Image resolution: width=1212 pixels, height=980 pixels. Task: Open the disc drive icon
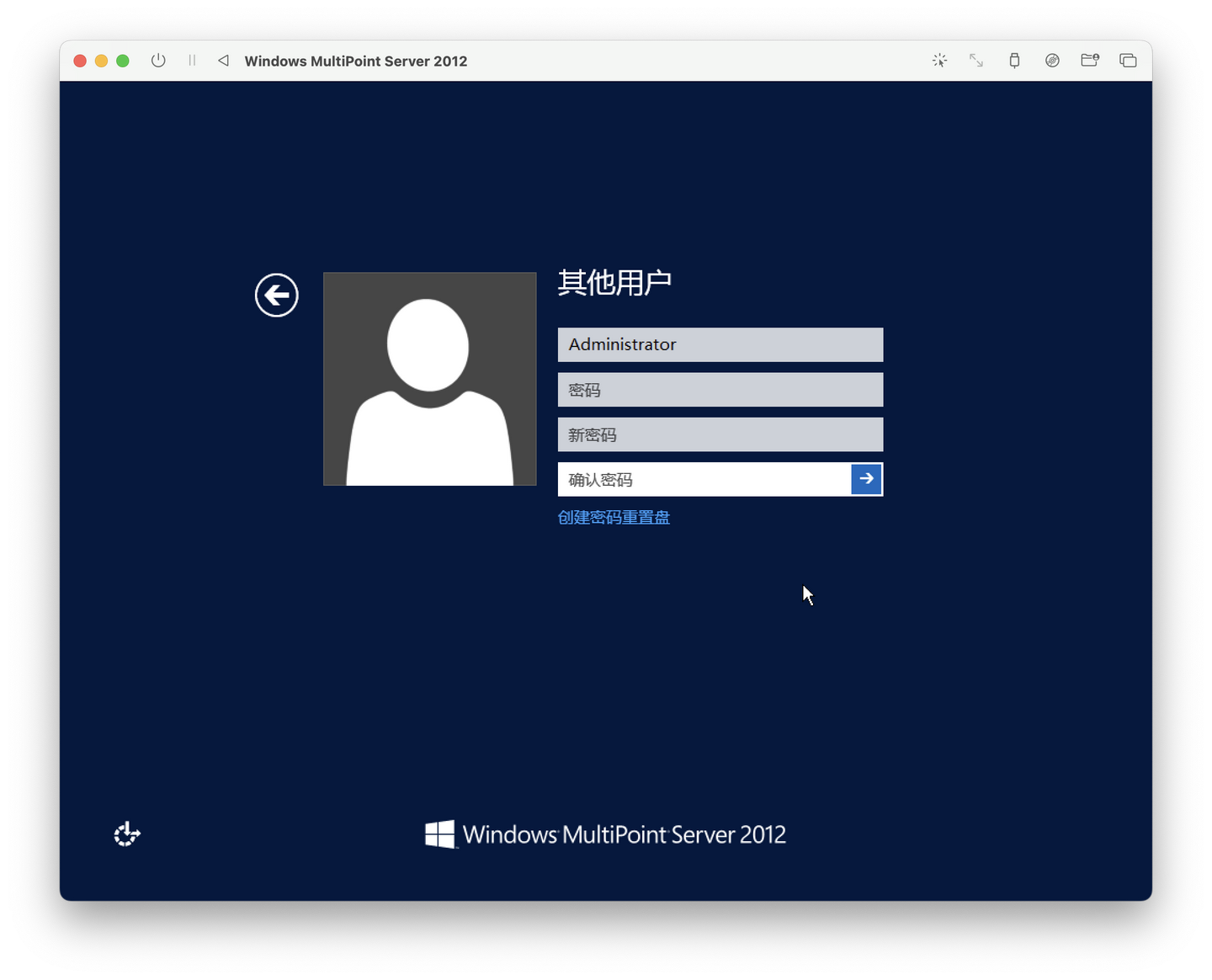[1052, 61]
